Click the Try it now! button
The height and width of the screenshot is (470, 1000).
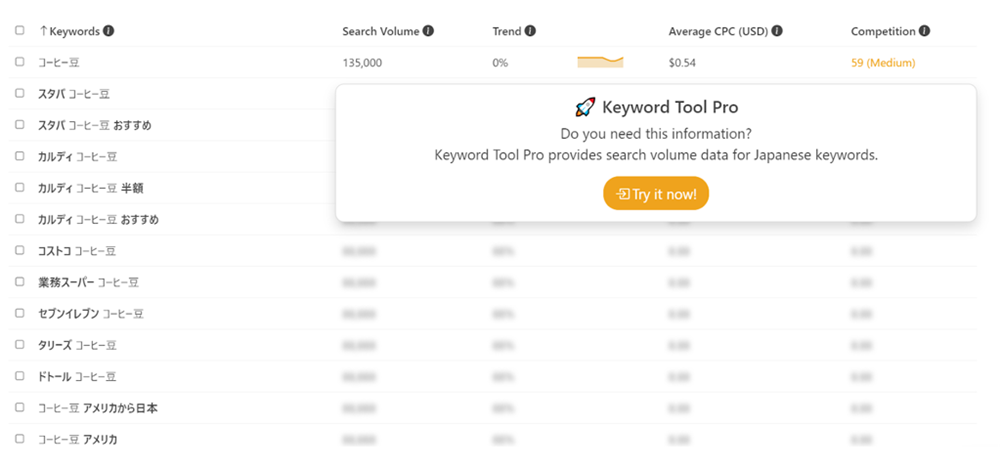point(656,194)
